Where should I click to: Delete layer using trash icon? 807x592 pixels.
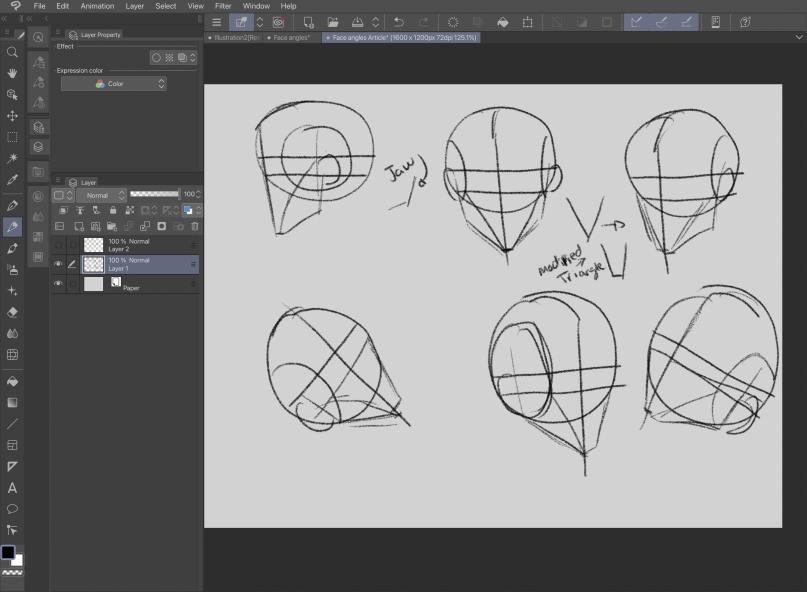(194, 227)
